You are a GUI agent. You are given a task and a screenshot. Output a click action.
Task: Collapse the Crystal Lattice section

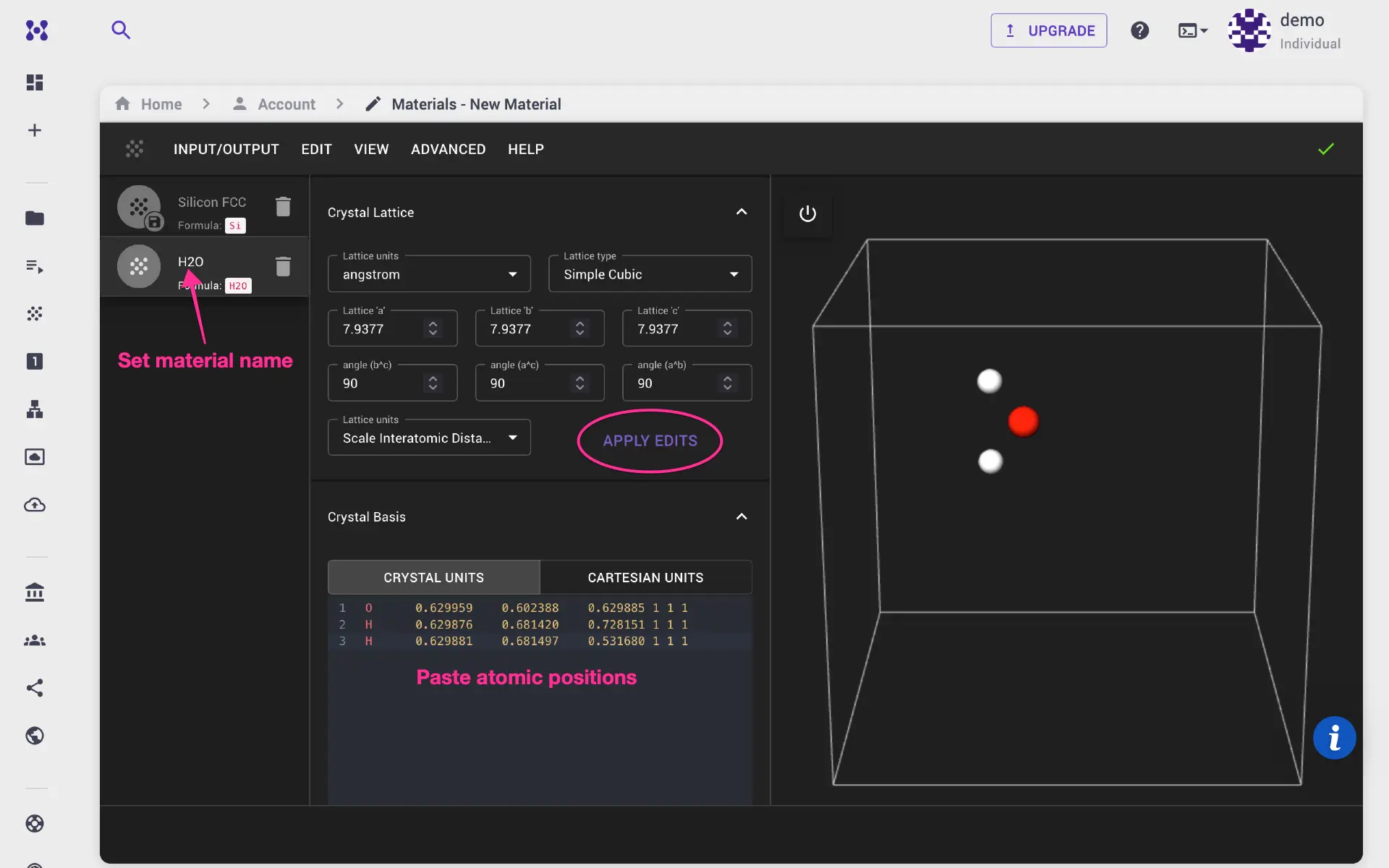coord(742,212)
